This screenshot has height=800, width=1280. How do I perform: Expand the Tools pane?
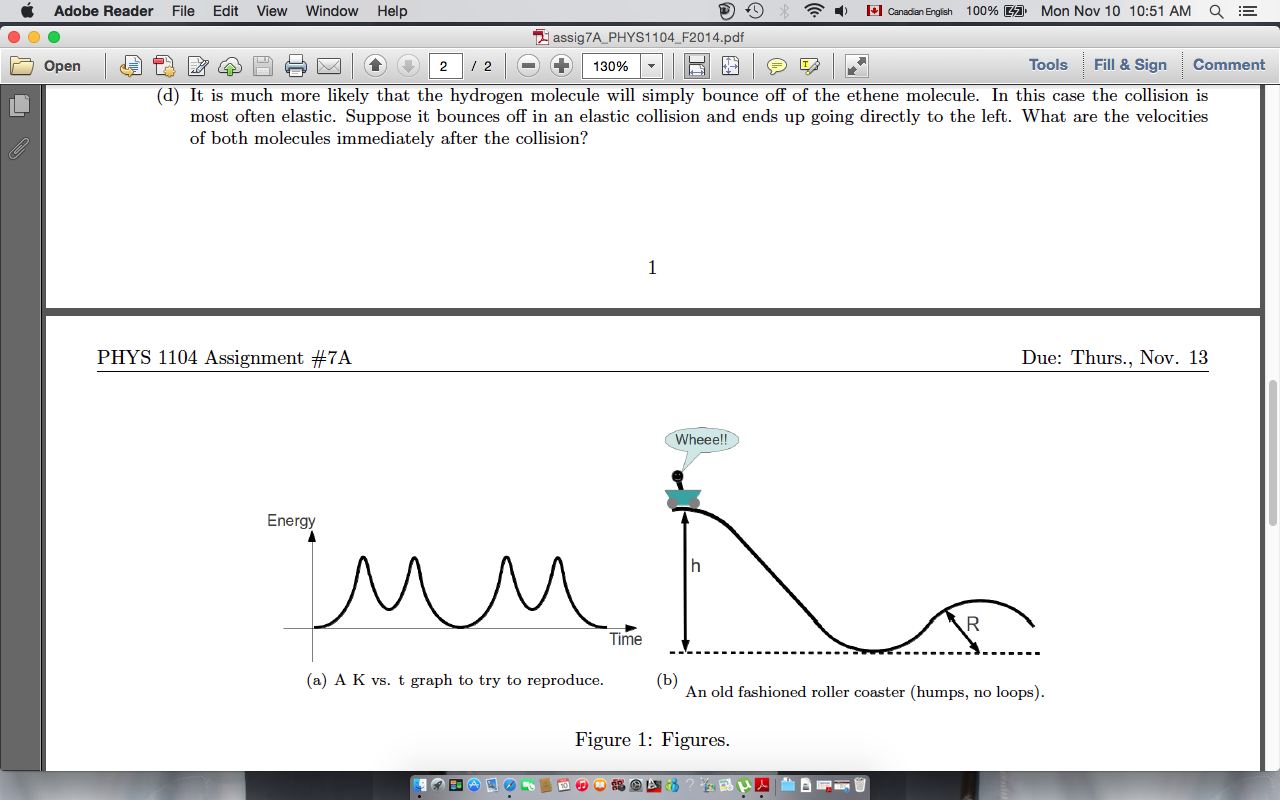1048,65
